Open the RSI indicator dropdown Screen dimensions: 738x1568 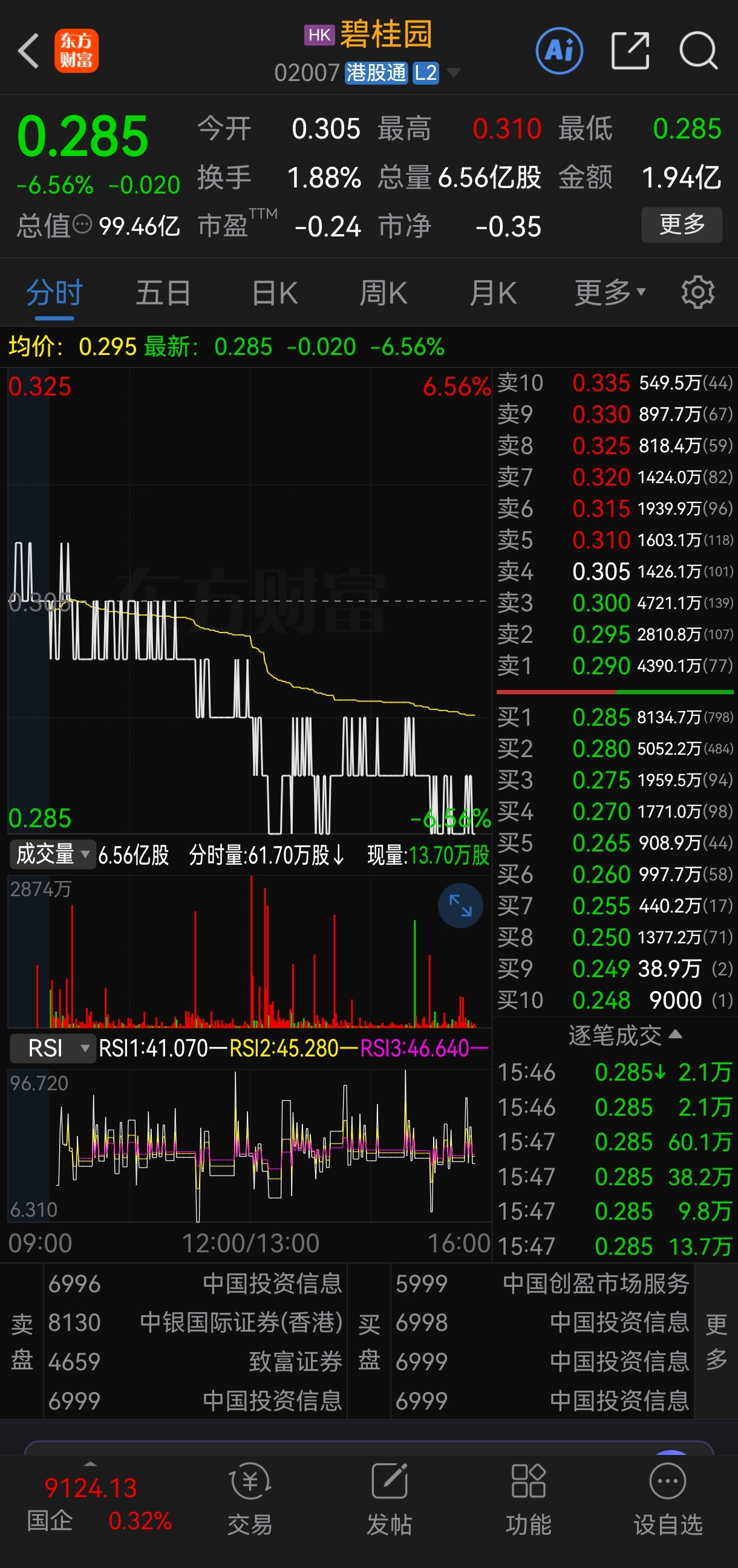pos(53,1048)
